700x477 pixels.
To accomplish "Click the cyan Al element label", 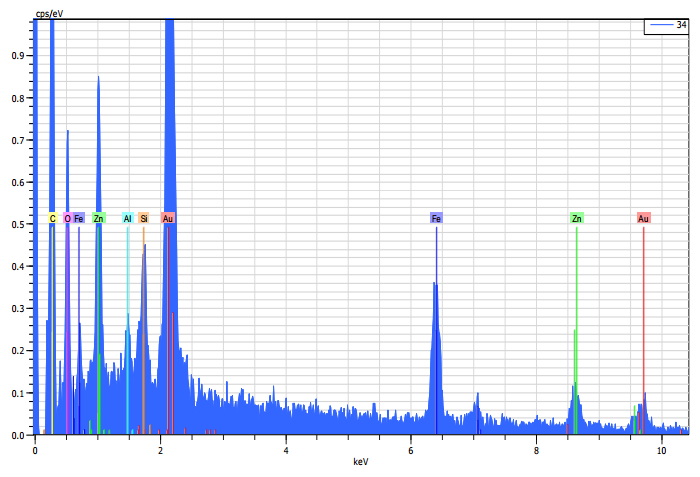I will coord(128,218).
